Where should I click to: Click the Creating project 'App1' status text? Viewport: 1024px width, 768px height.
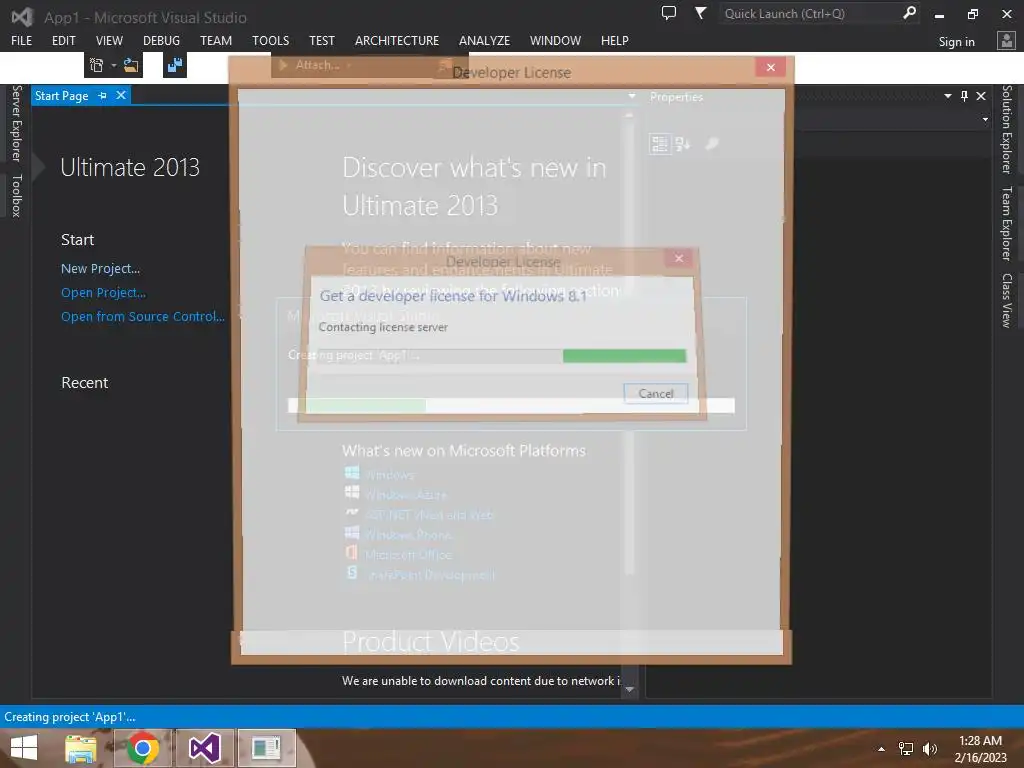pos(70,717)
